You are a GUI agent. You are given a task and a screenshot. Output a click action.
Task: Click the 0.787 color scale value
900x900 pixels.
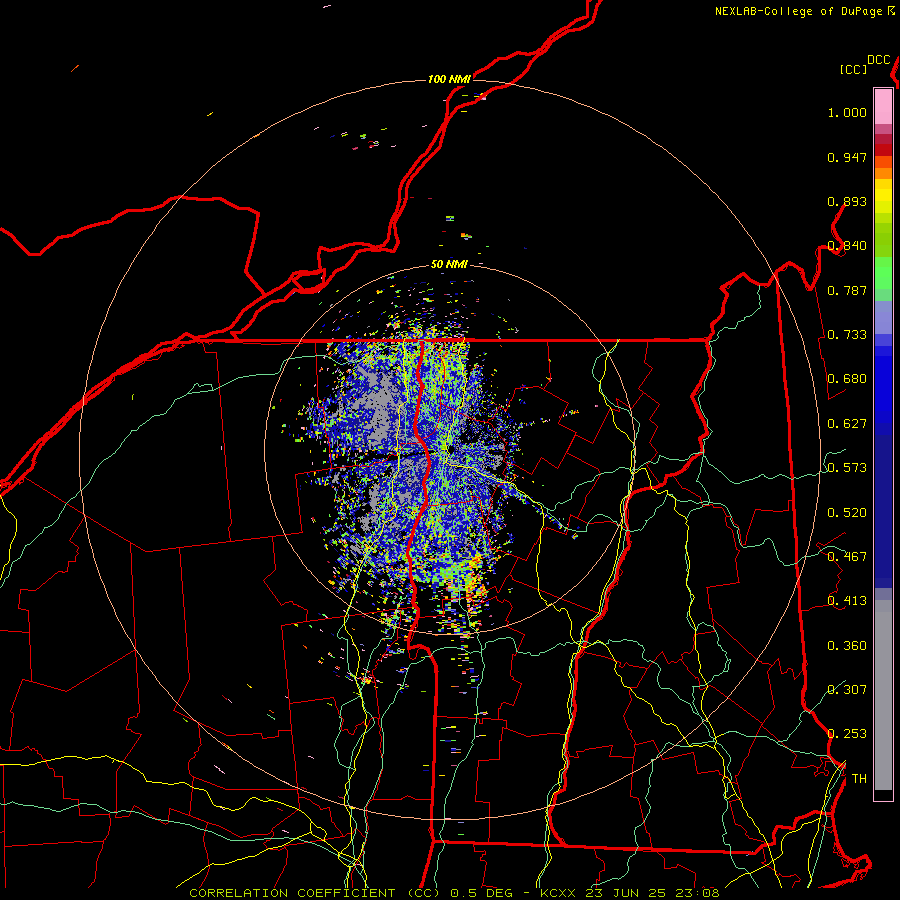[x=847, y=290]
